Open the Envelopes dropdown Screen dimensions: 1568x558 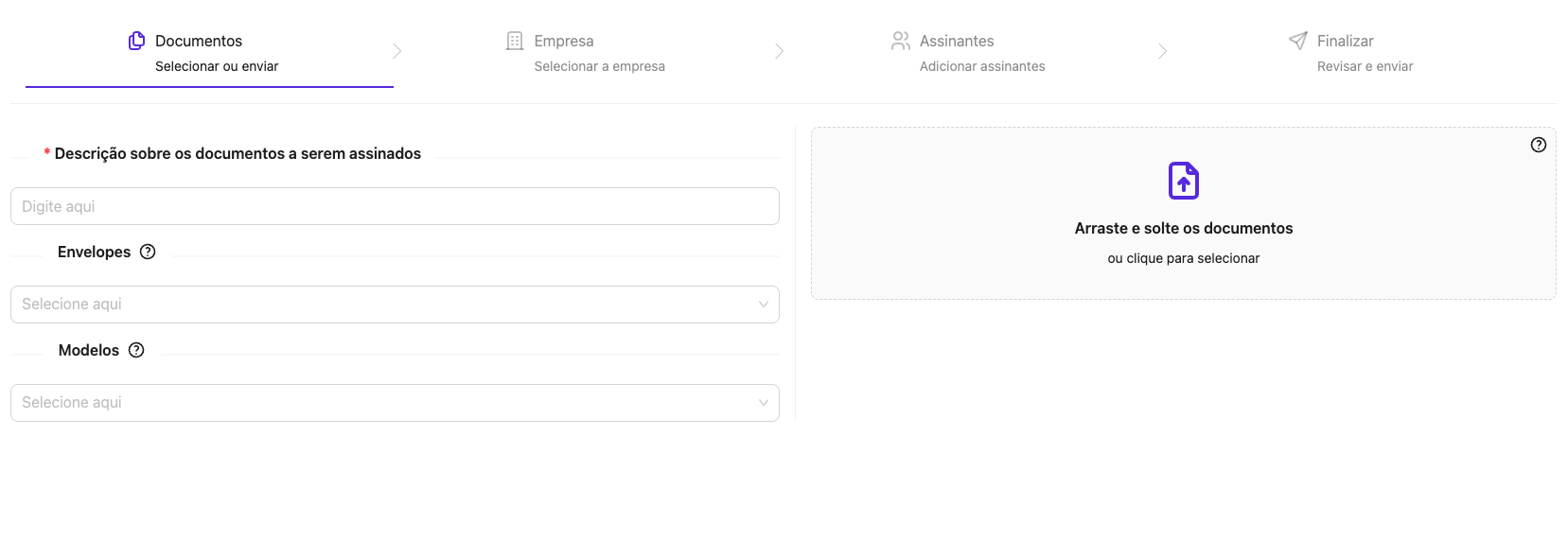tap(395, 304)
